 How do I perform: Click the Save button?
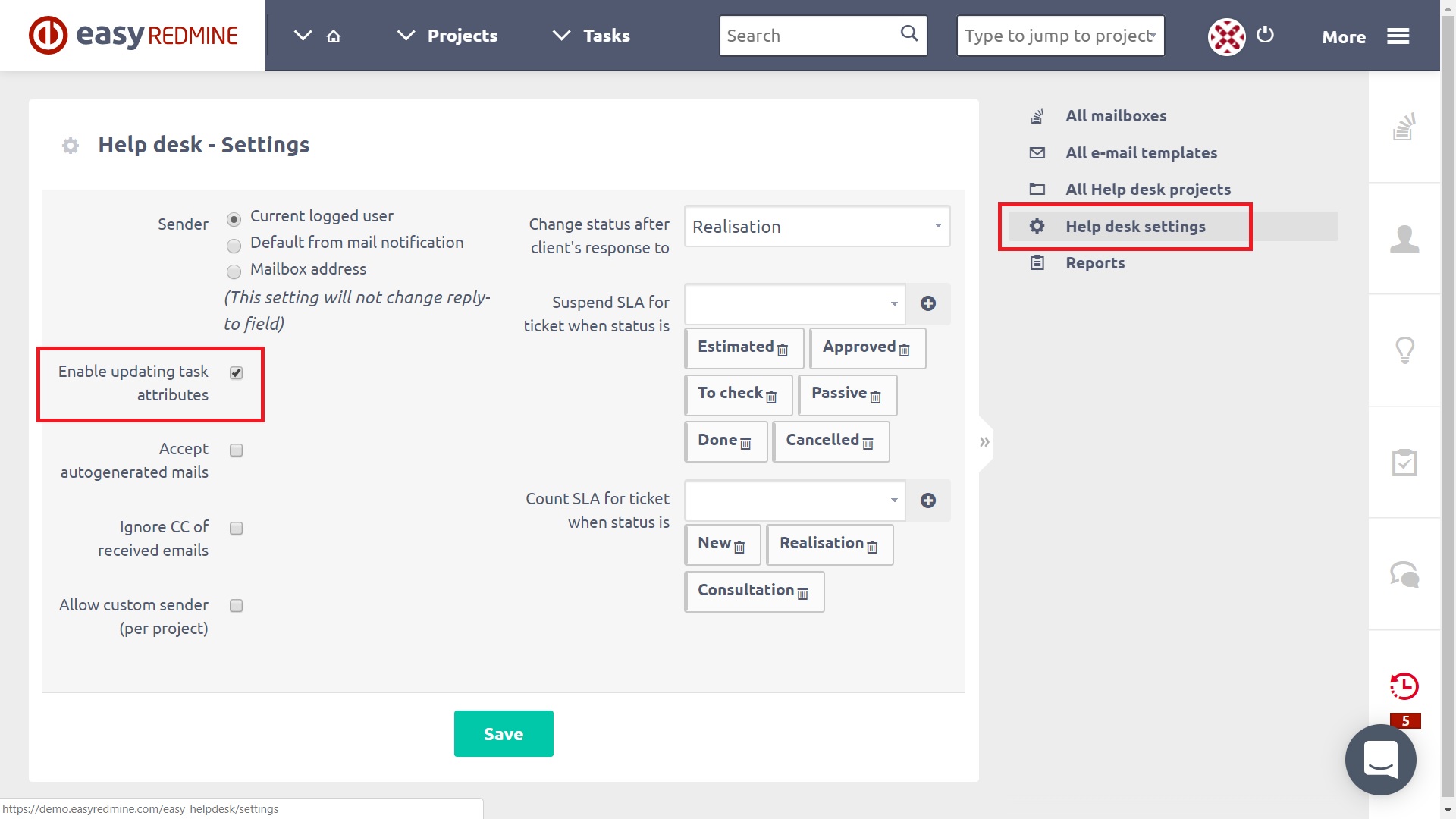[x=503, y=733]
